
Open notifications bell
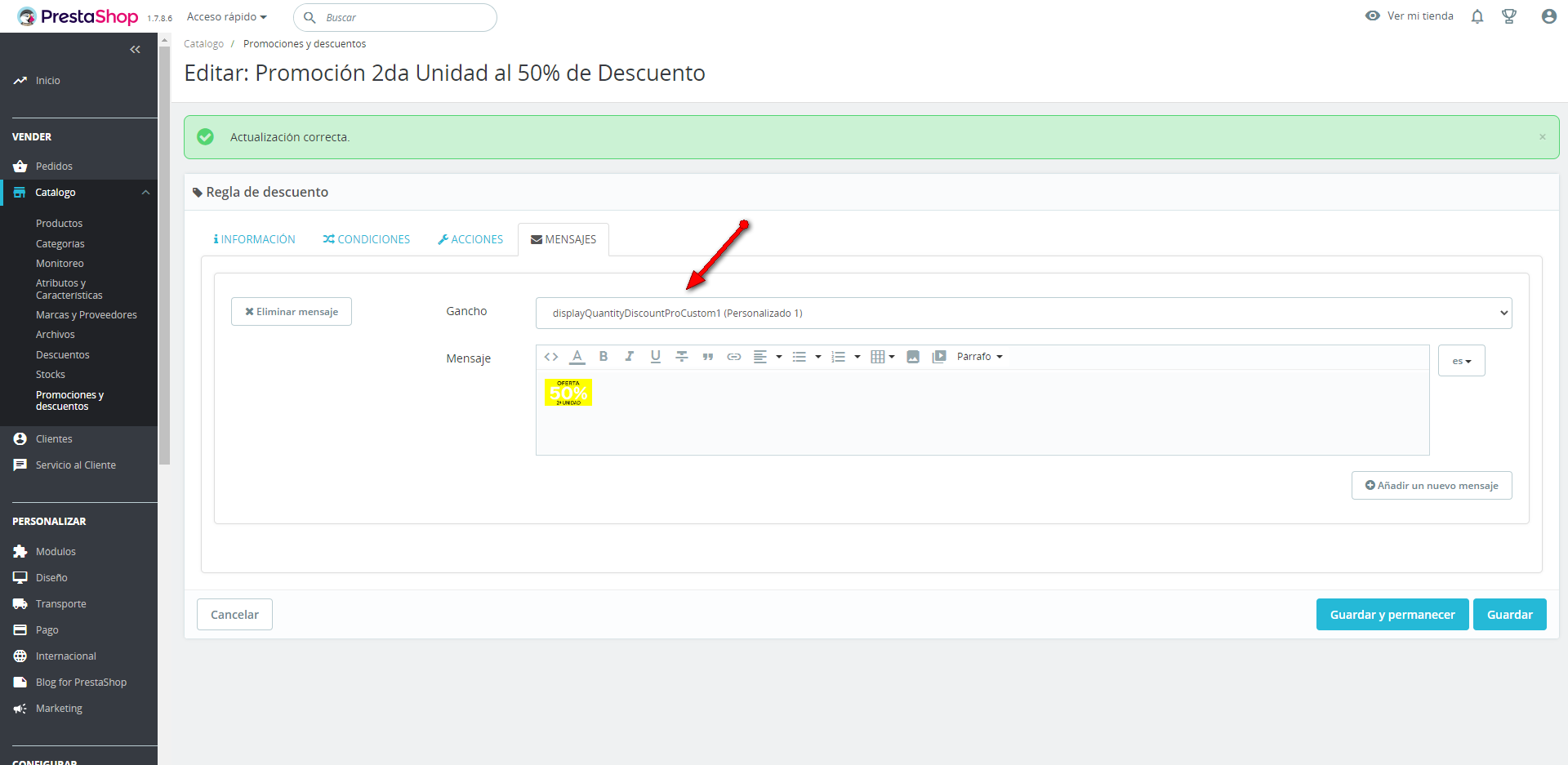pyautogui.click(x=1477, y=16)
